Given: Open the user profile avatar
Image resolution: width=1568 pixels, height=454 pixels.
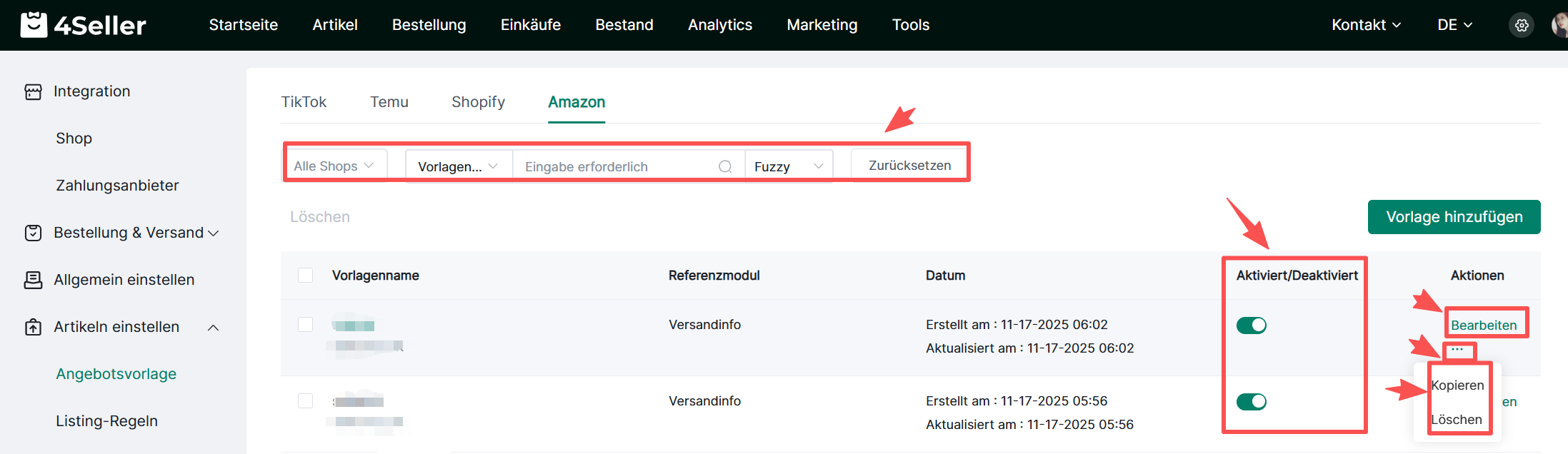Looking at the screenshot, I should pos(1559,25).
